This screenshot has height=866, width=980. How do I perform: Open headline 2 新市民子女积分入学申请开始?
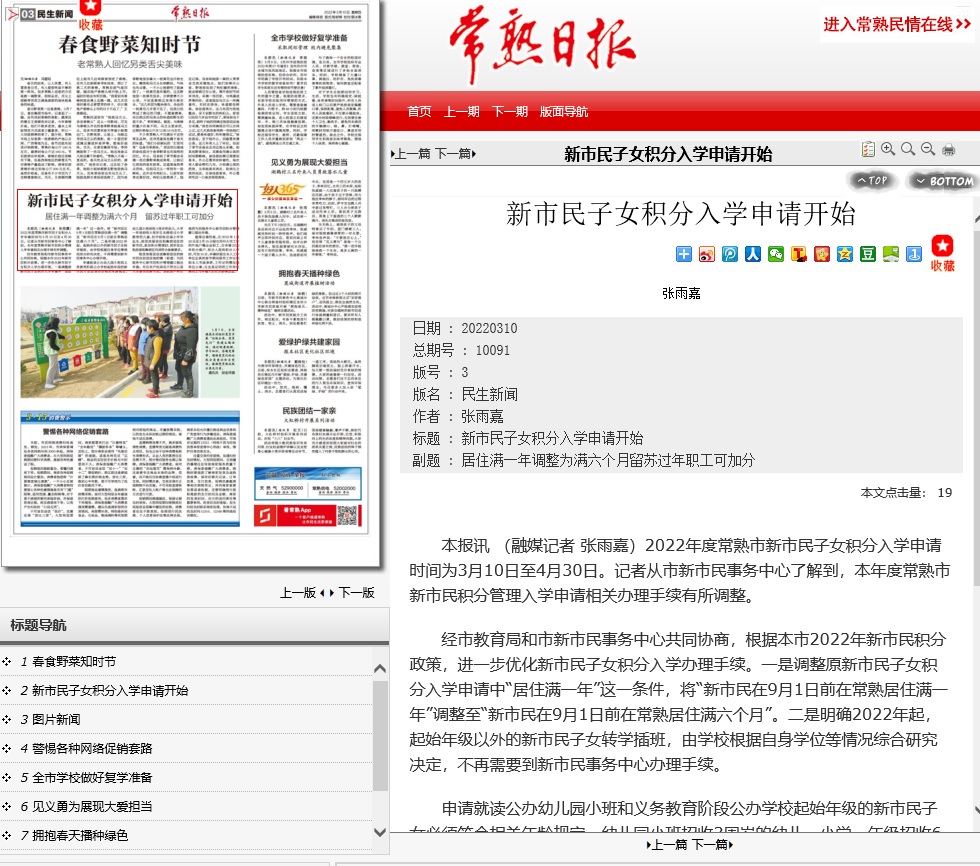pos(110,690)
